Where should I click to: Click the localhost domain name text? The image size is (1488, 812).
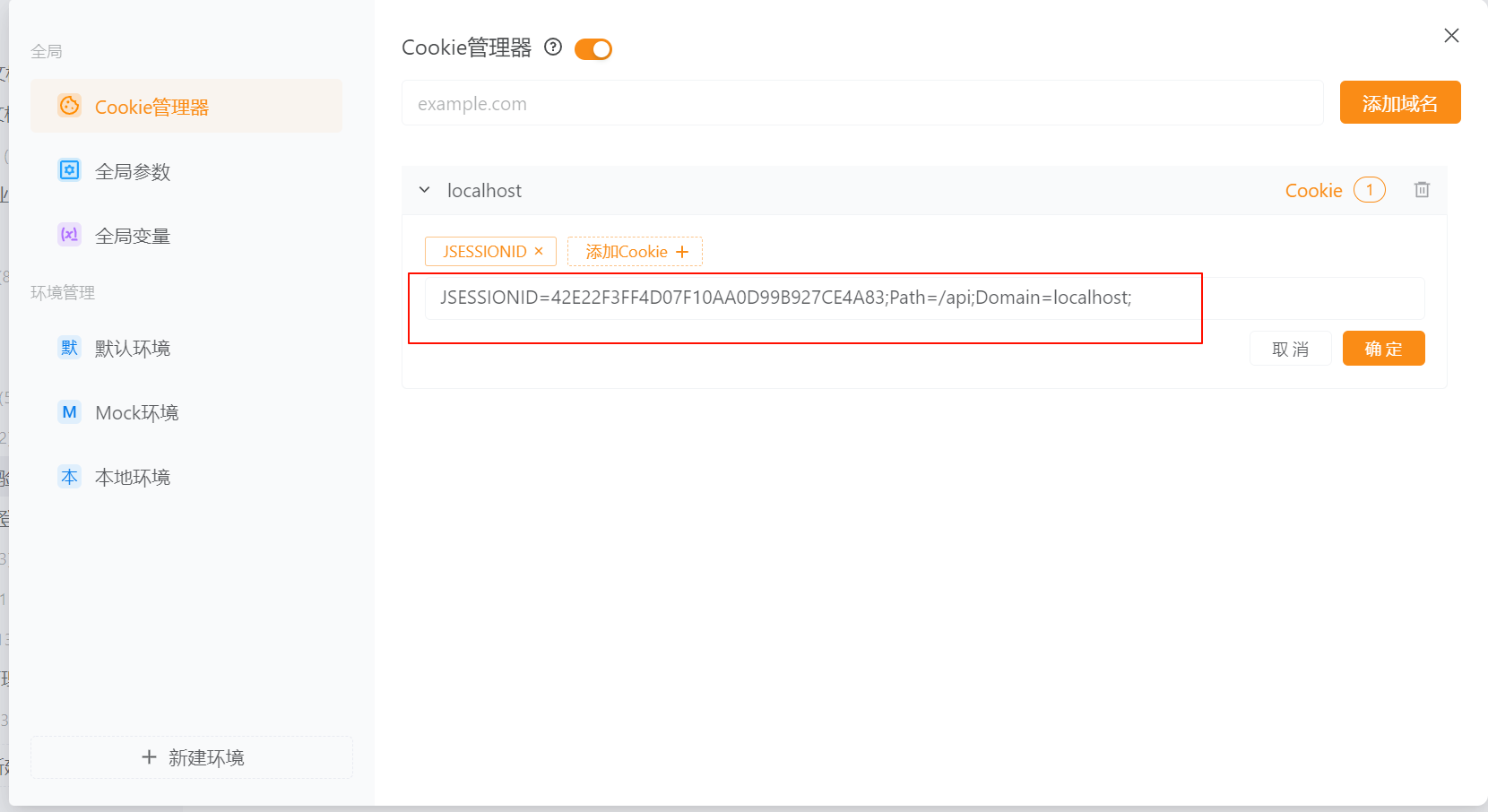(x=484, y=190)
